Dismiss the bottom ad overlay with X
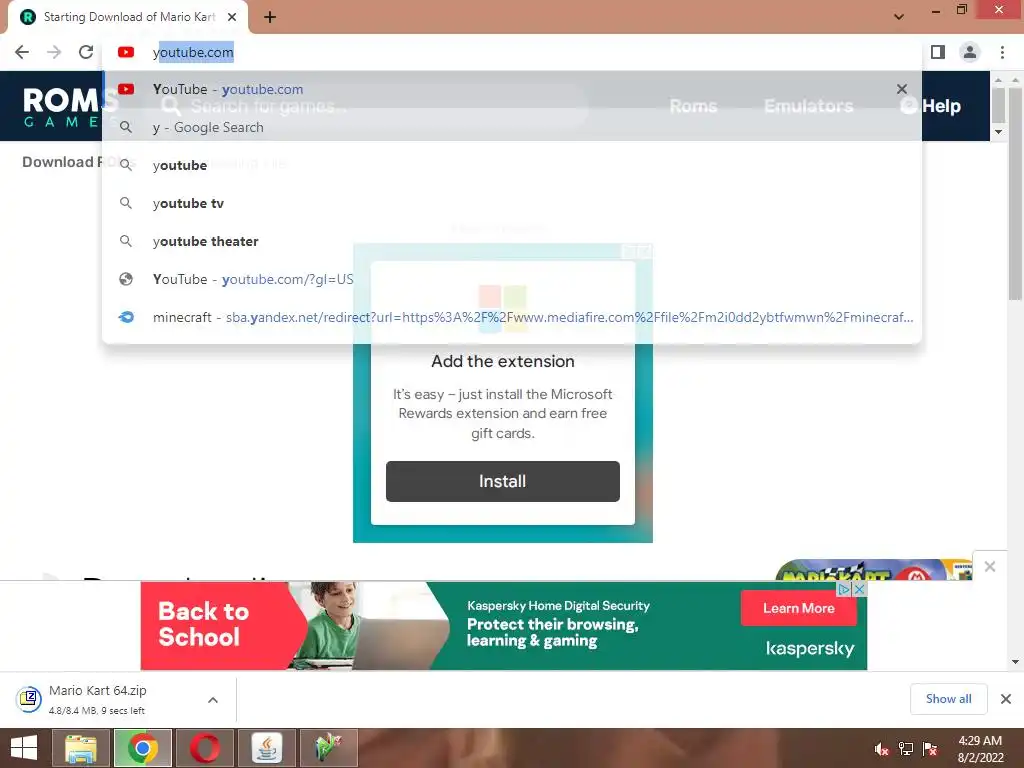The height and width of the screenshot is (768, 1024). pos(990,566)
